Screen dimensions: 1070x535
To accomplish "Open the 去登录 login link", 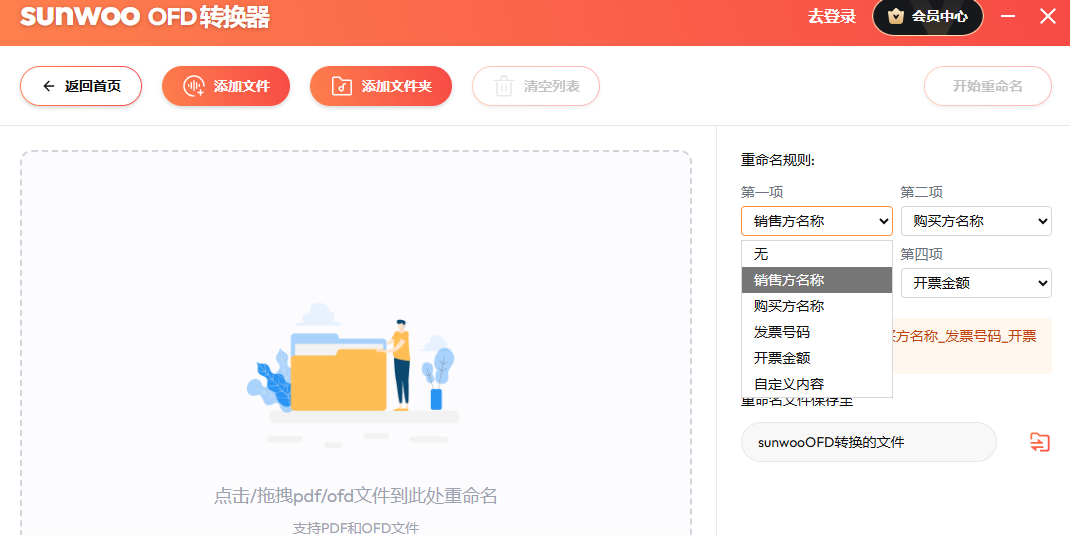I will click(x=831, y=17).
